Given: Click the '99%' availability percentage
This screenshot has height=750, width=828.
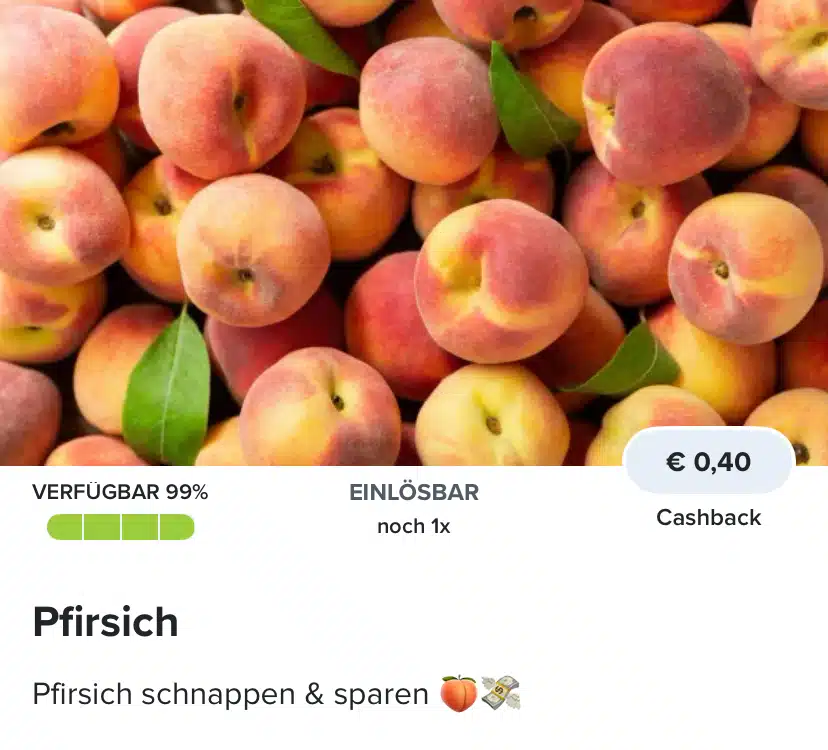Looking at the screenshot, I should point(187,492).
